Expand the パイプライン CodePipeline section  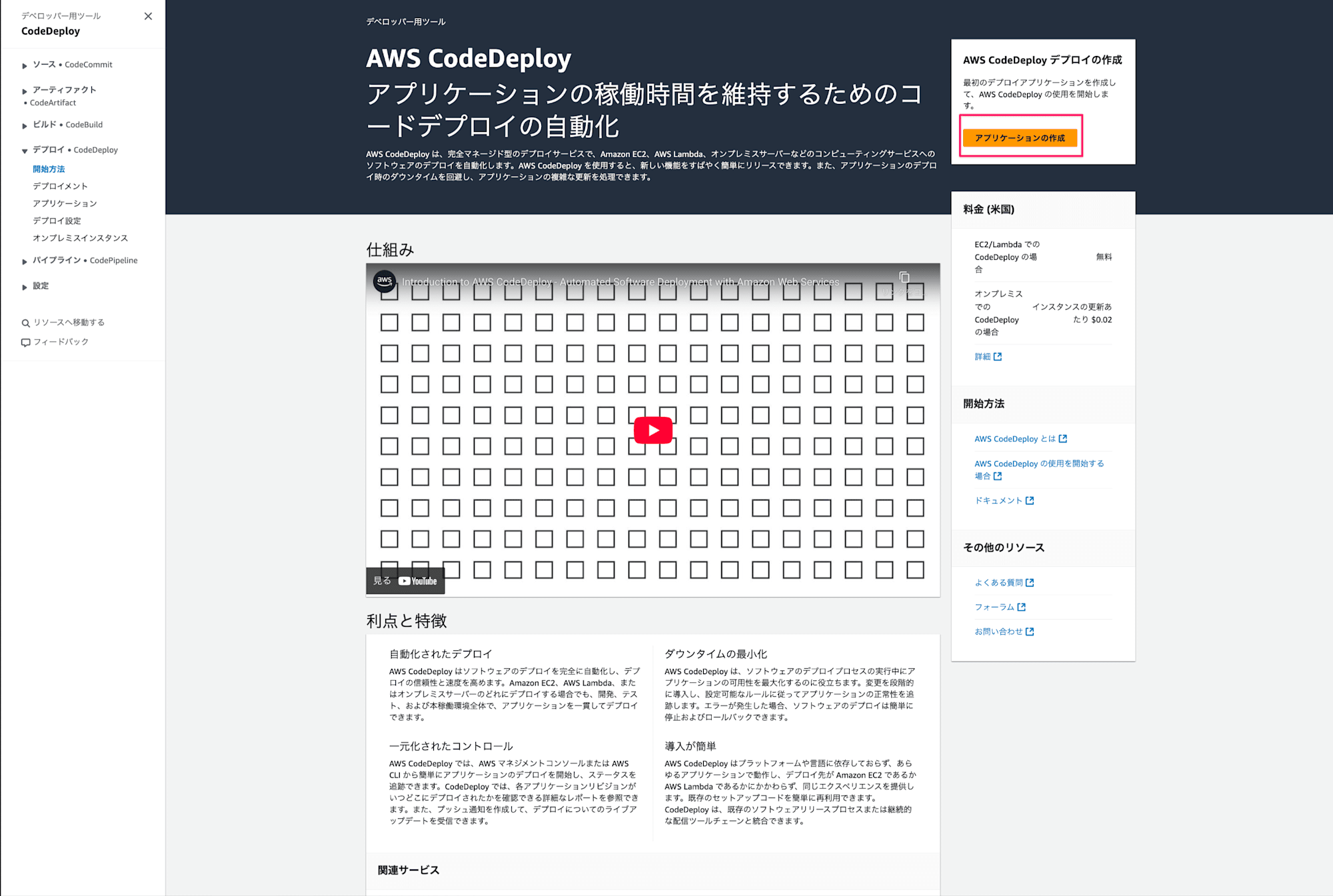coord(25,262)
